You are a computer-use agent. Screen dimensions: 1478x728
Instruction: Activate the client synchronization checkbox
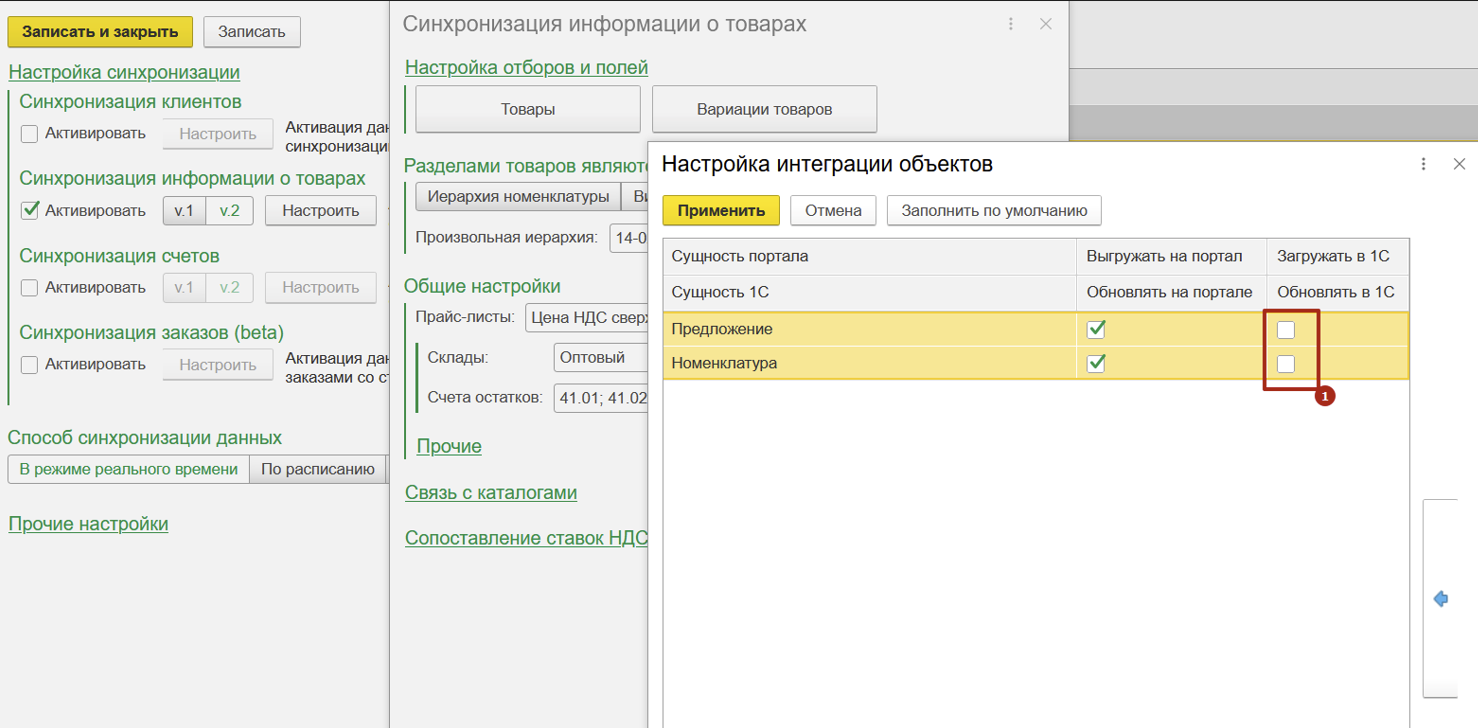point(30,133)
